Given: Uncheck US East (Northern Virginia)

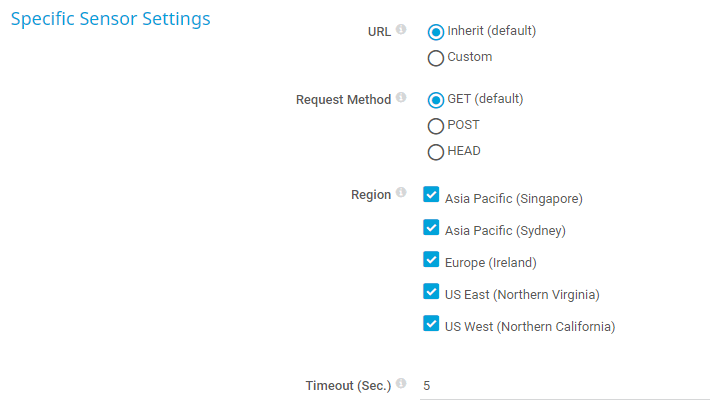Looking at the screenshot, I should point(431,291).
